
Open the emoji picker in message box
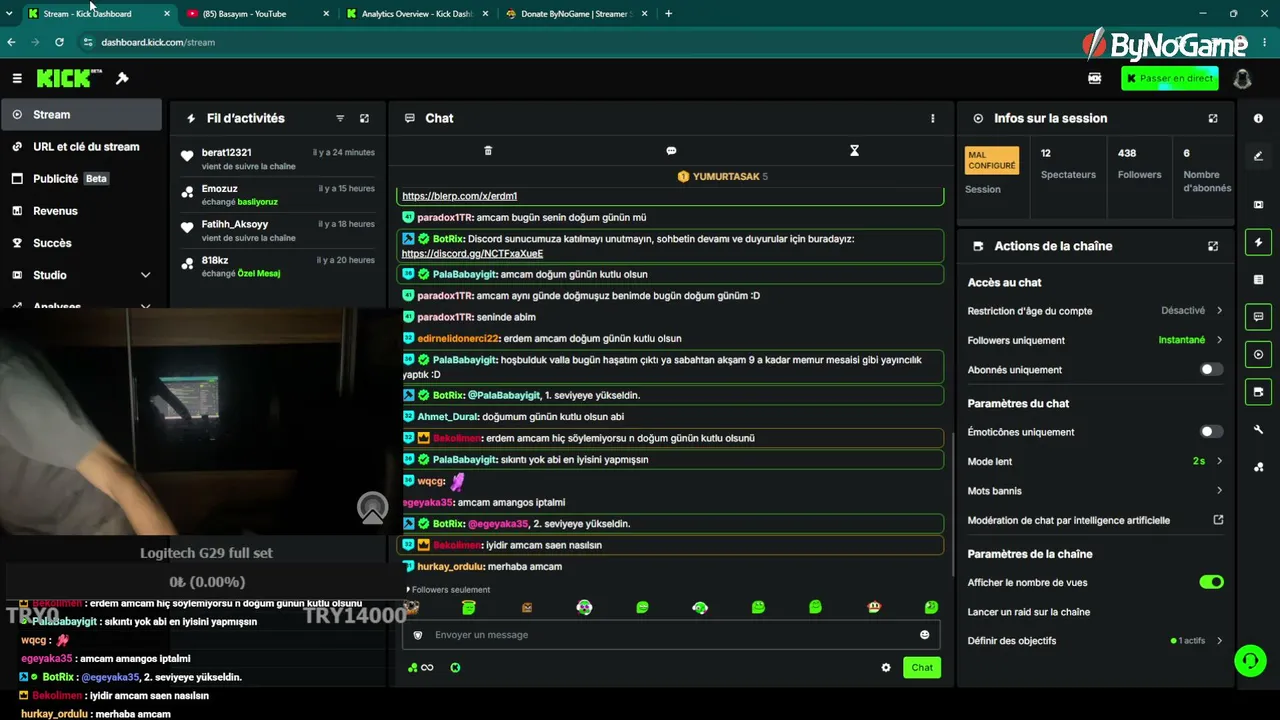click(924, 635)
